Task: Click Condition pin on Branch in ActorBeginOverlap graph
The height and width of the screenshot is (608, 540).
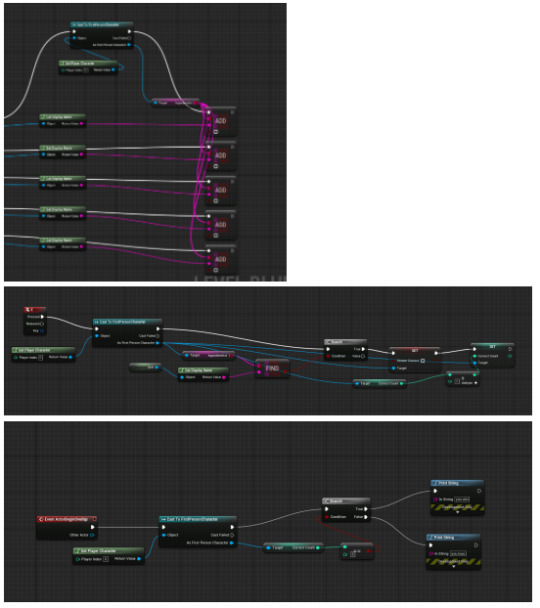Action: point(327,517)
